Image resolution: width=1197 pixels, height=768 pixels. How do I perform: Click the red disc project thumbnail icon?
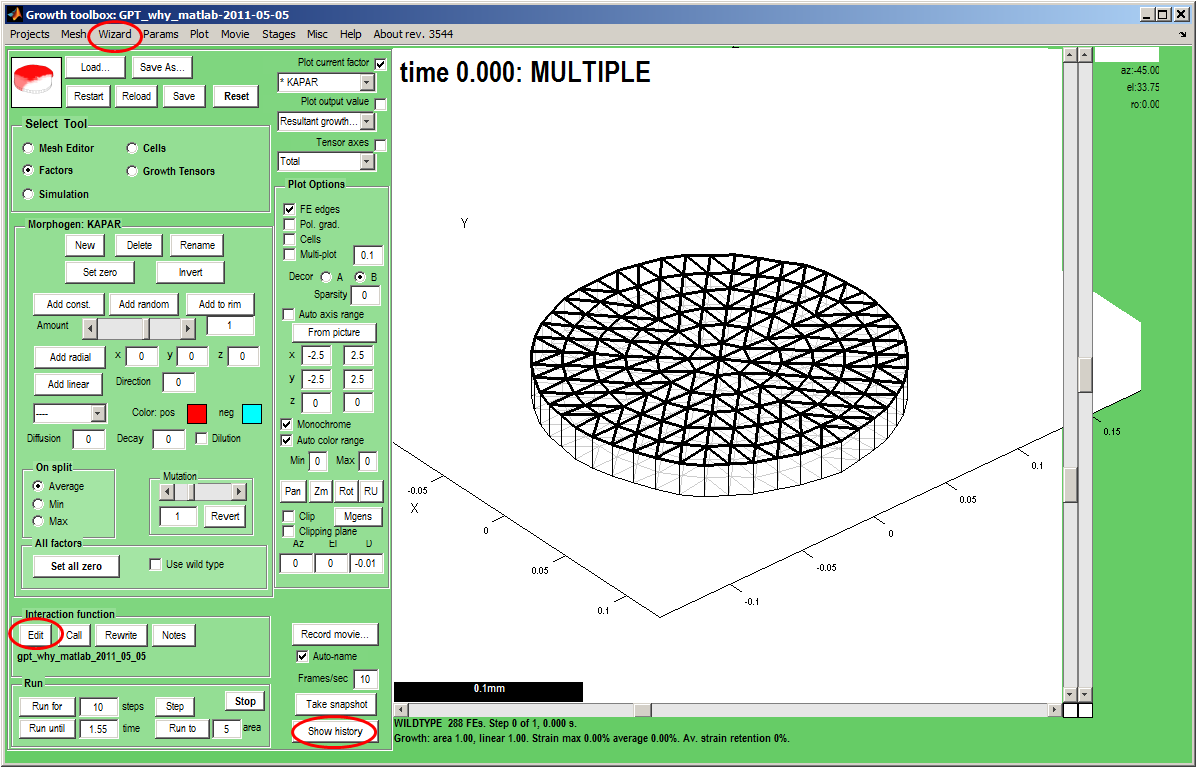[x=36, y=82]
